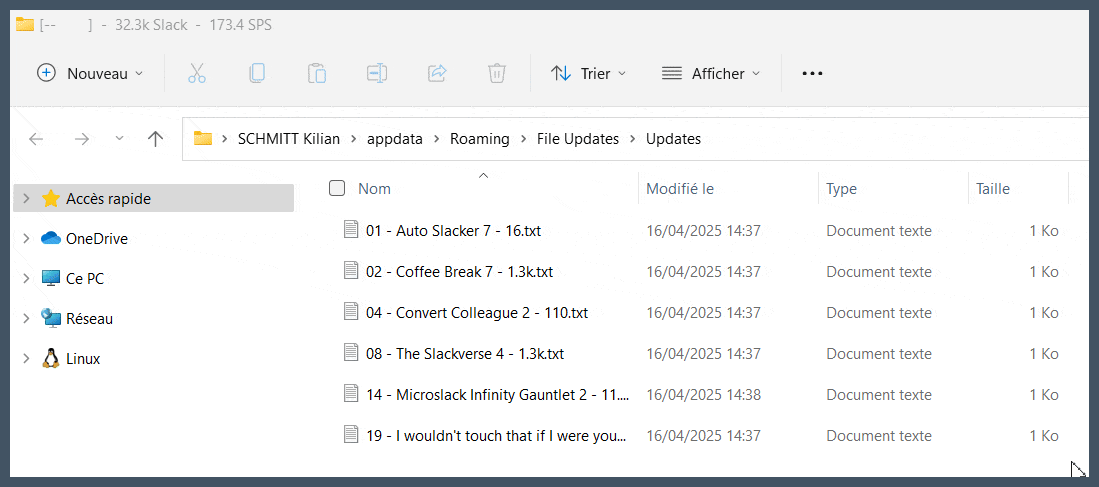
Task: Click Roaming in the address breadcrumb
Action: pos(479,139)
